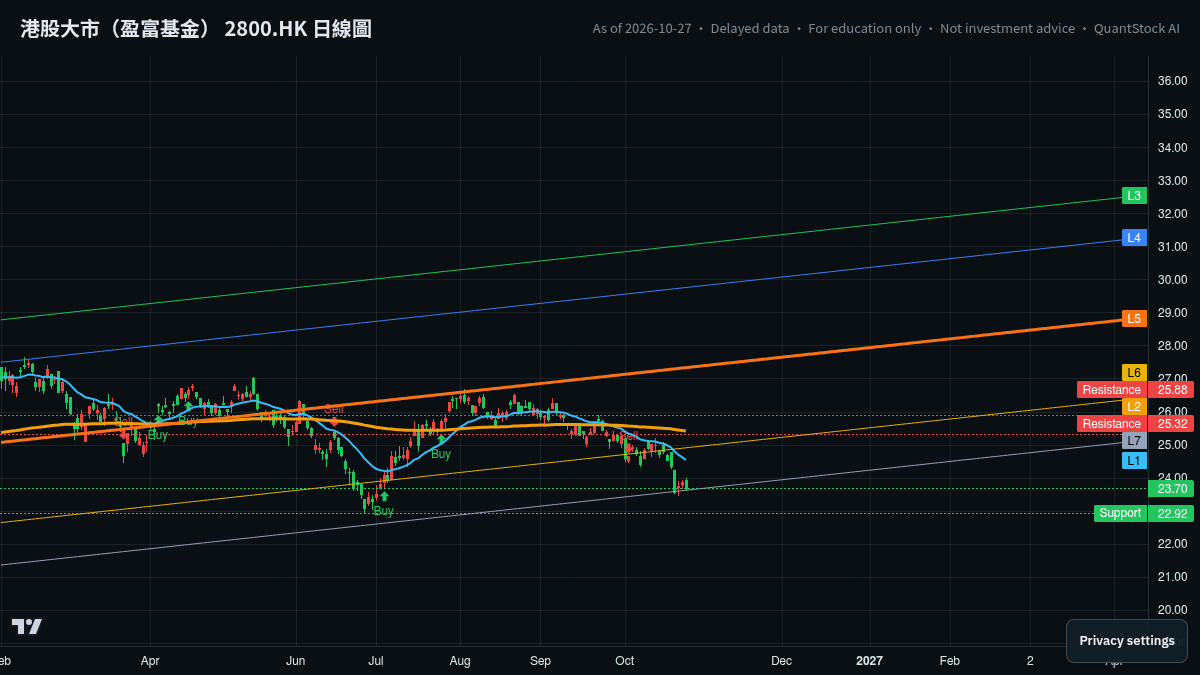Screen dimensions: 1200x675
Task: Click the L2 line label
Action: point(1134,407)
